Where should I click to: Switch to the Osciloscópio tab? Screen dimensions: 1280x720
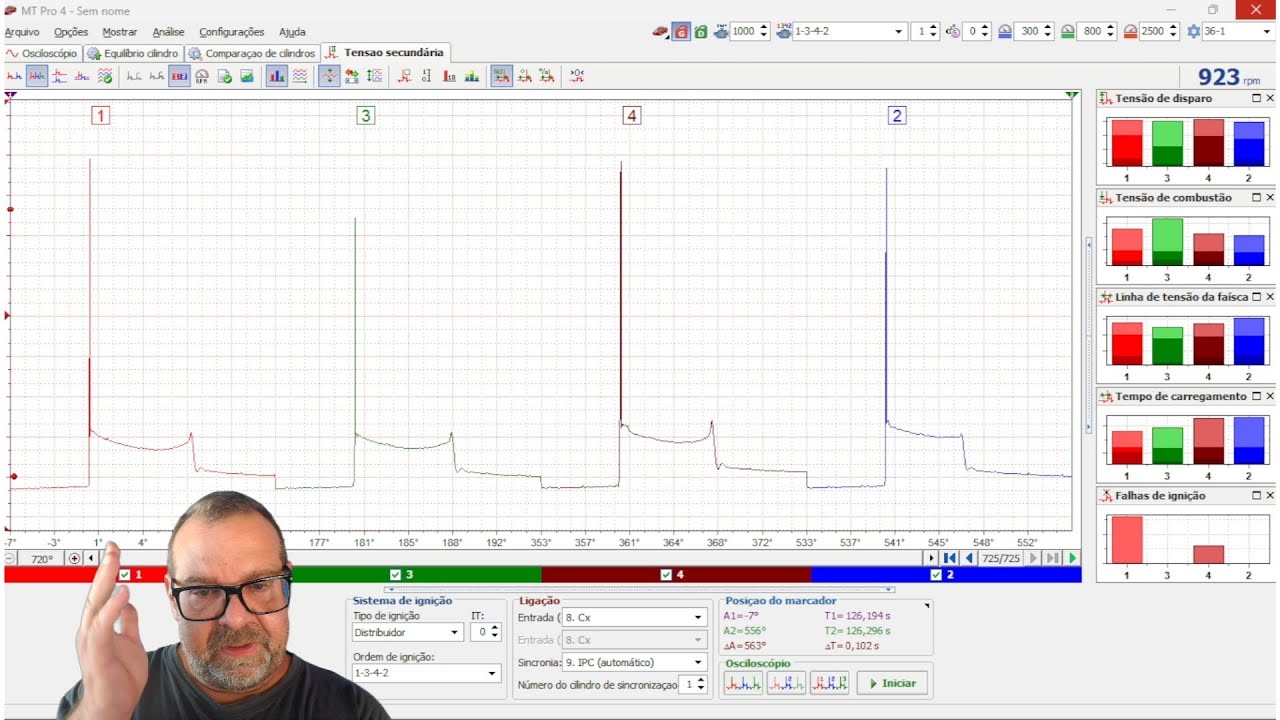(x=42, y=53)
